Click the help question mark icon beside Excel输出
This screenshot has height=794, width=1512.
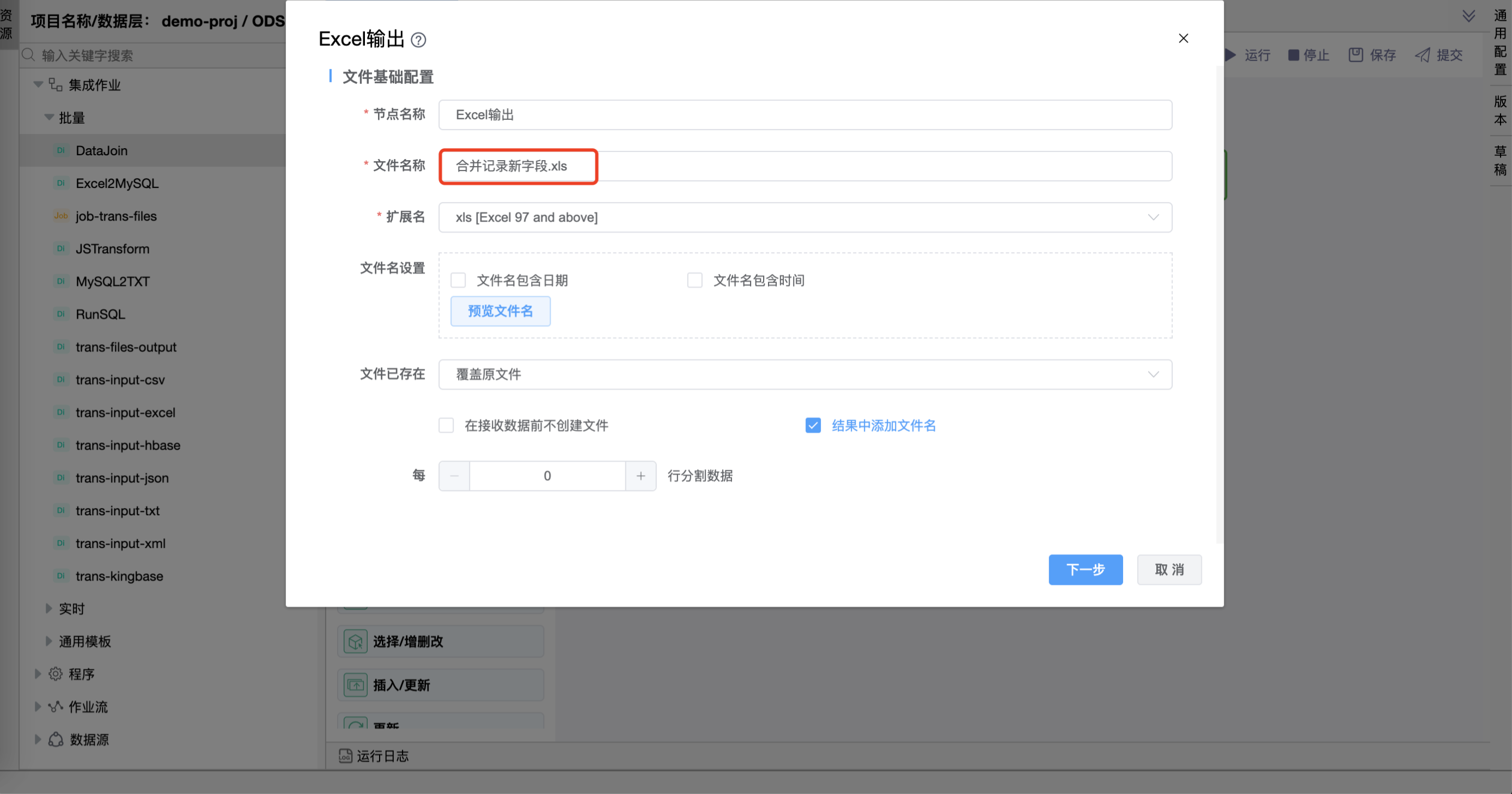coord(418,40)
